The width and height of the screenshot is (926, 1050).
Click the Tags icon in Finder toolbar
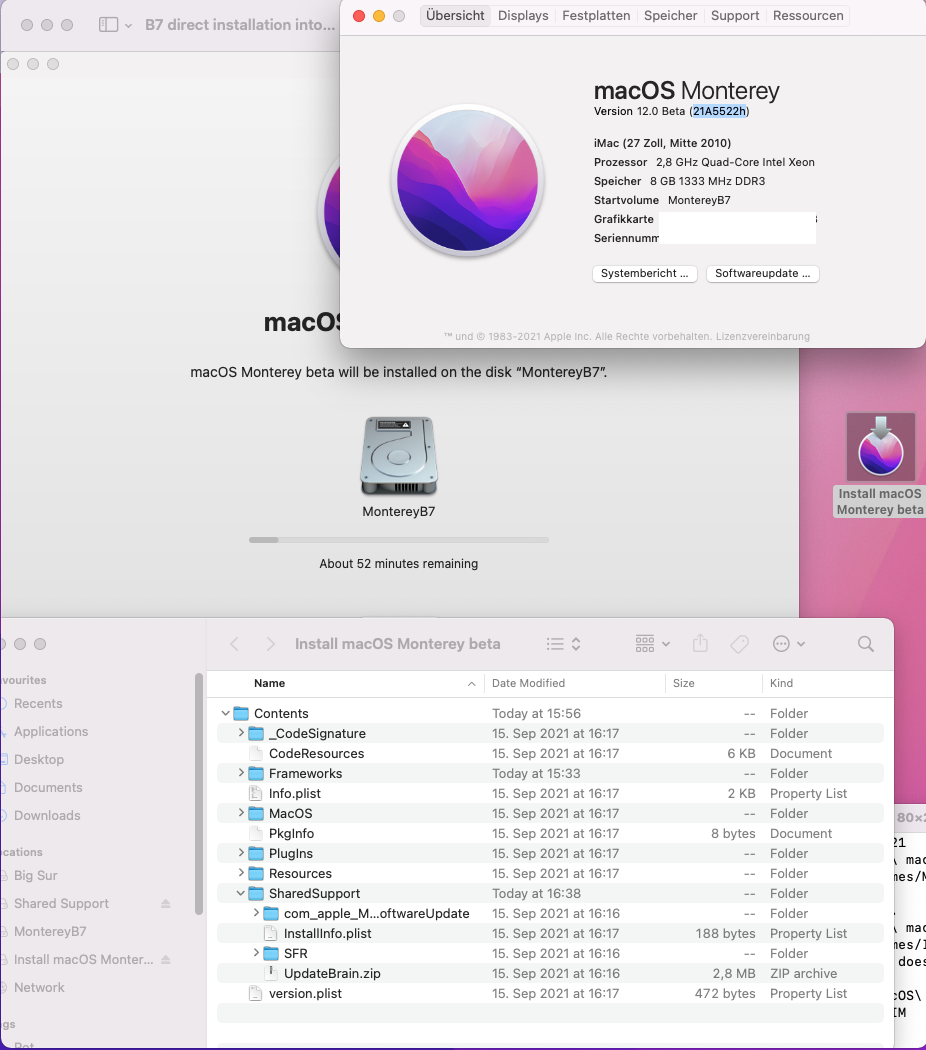tap(739, 644)
